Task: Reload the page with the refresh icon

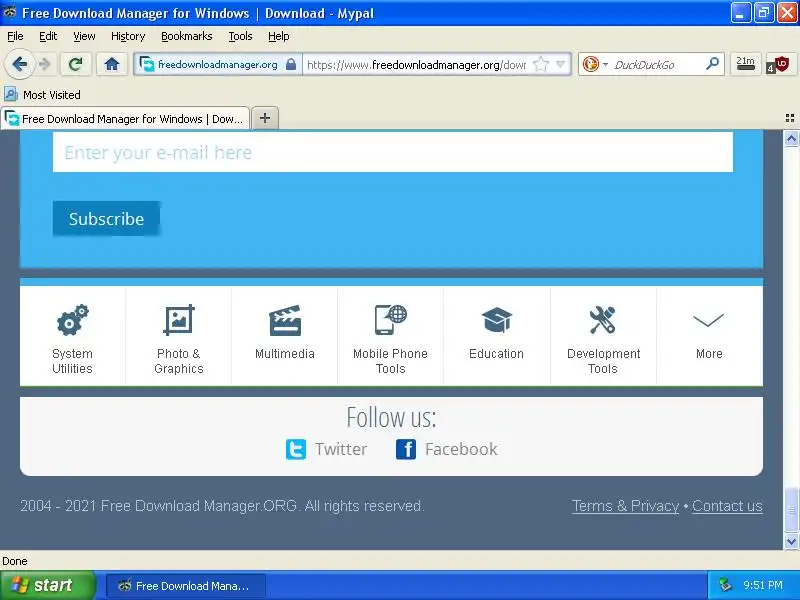Action: coord(76,64)
